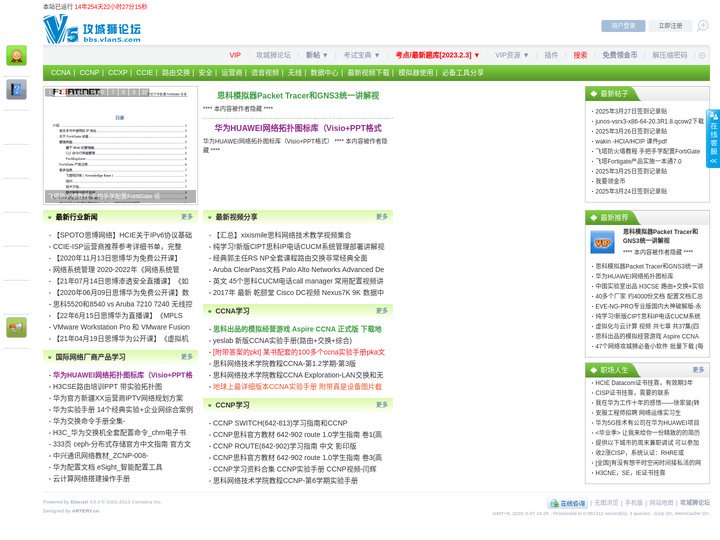Click the FortiGate document slideshow thumbnail
720x540 pixels.
[120, 145]
